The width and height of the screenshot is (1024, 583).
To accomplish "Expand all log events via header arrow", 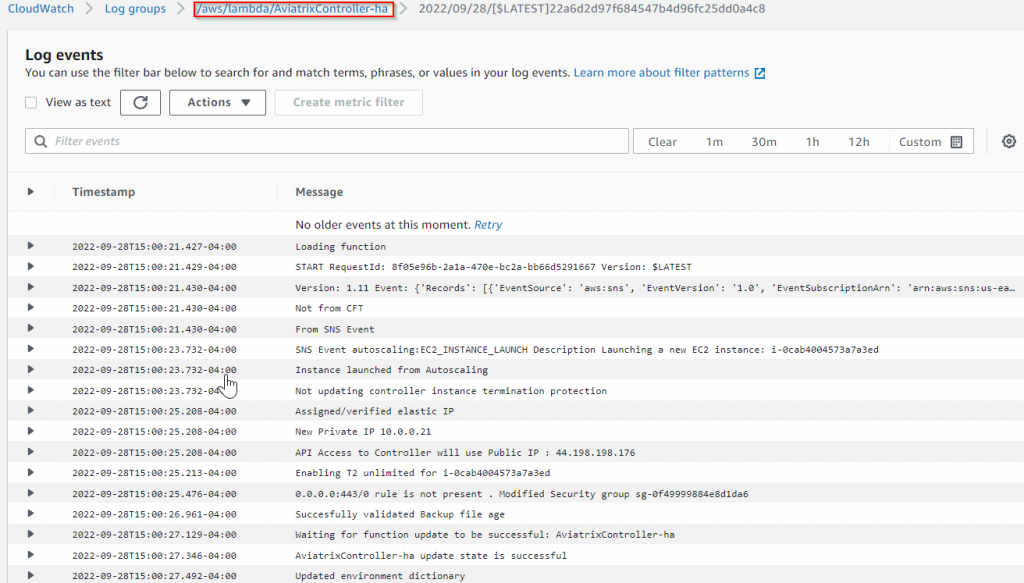I will (x=31, y=192).
